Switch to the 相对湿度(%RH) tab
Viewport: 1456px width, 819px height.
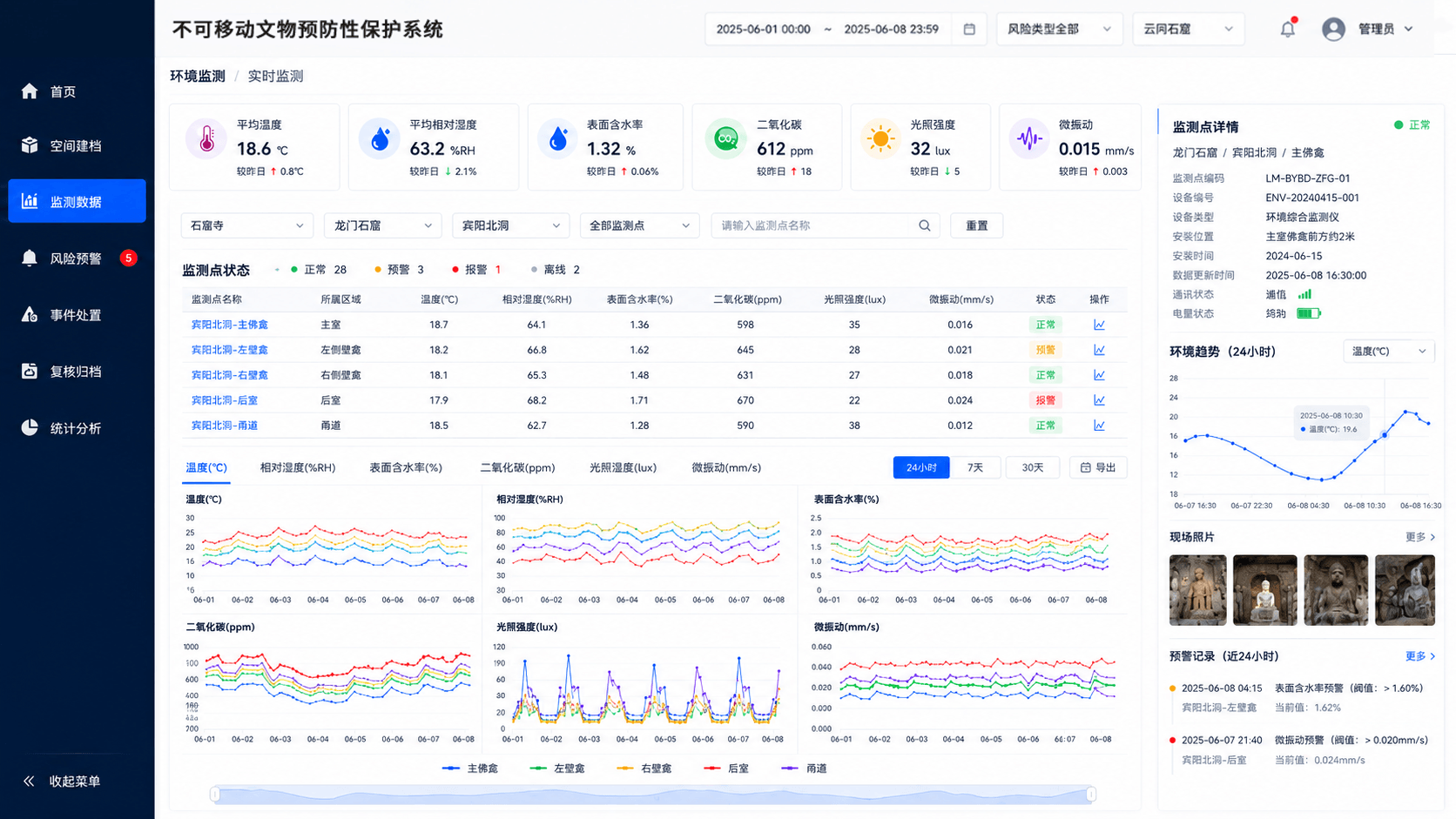click(298, 467)
